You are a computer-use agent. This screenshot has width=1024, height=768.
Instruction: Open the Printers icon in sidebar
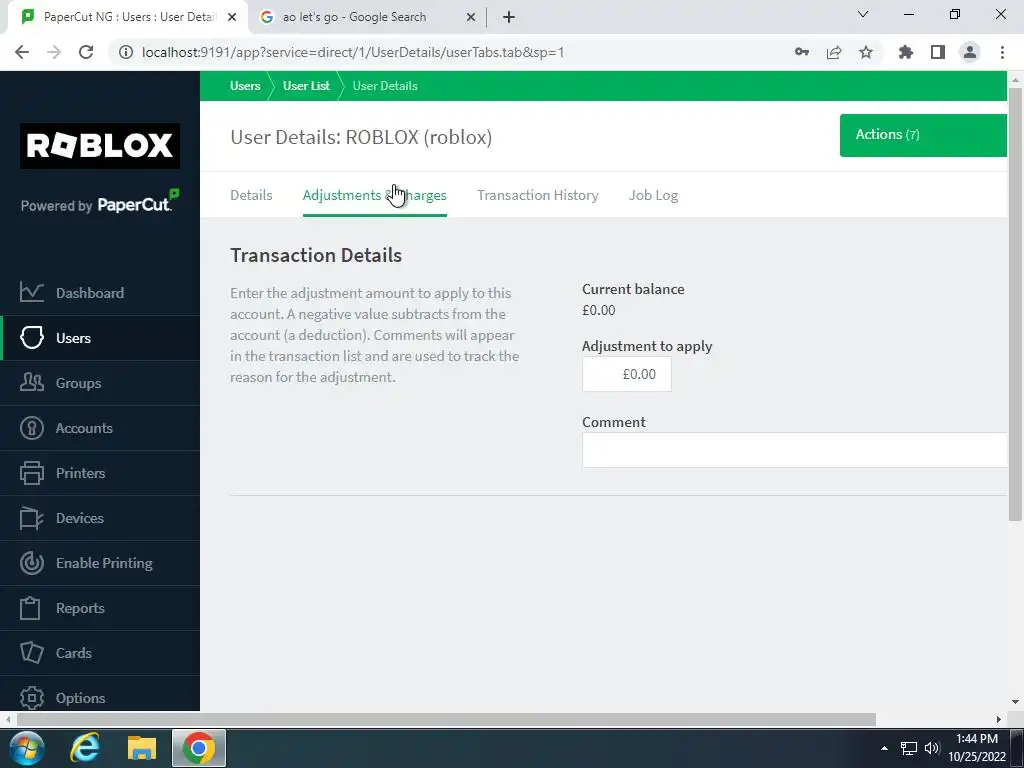pyautogui.click(x=31, y=473)
